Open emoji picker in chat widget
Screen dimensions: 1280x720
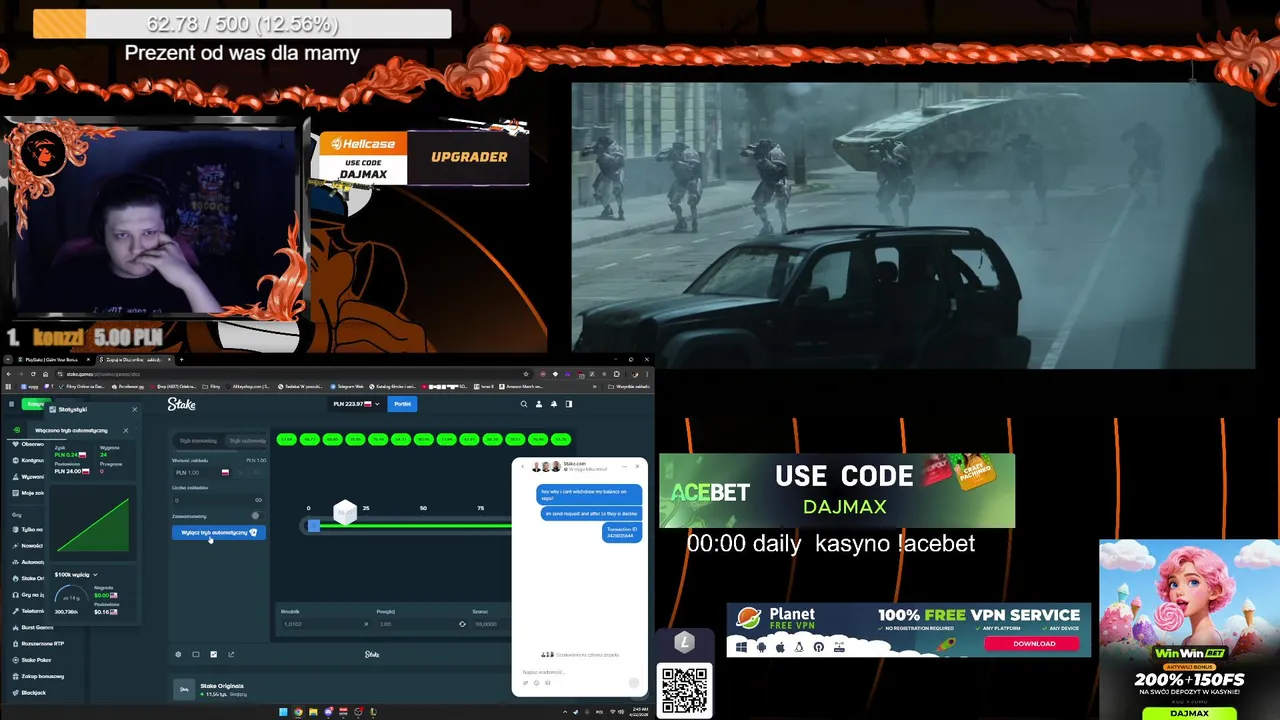537,683
